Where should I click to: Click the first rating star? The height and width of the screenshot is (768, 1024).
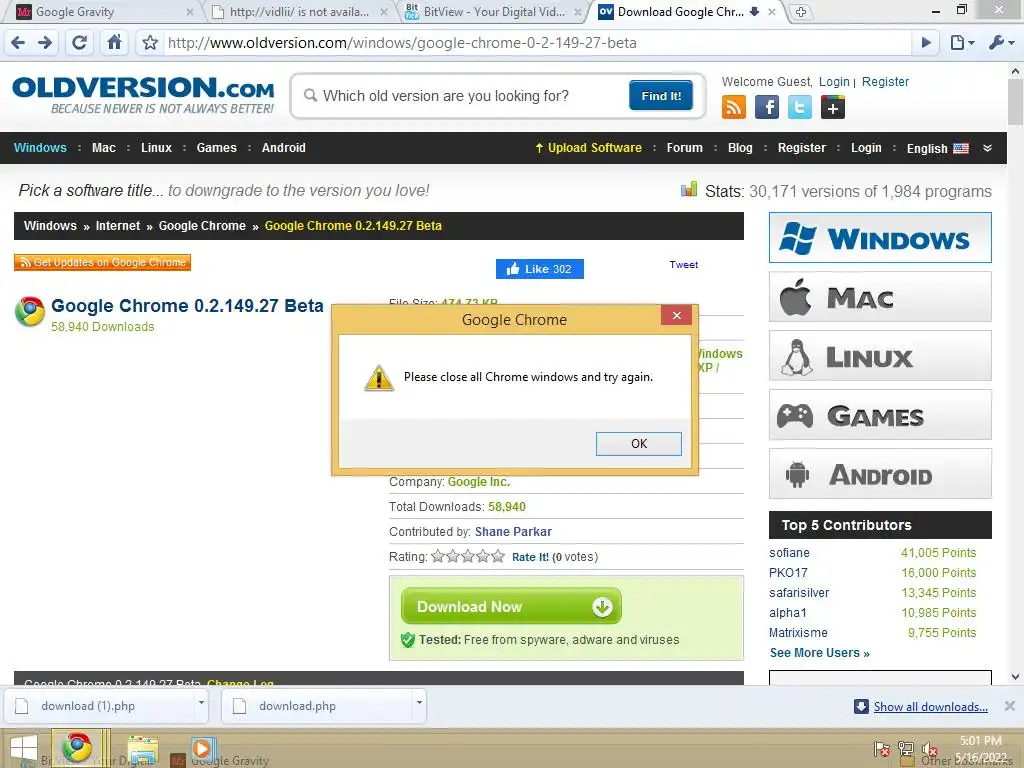pos(438,556)
